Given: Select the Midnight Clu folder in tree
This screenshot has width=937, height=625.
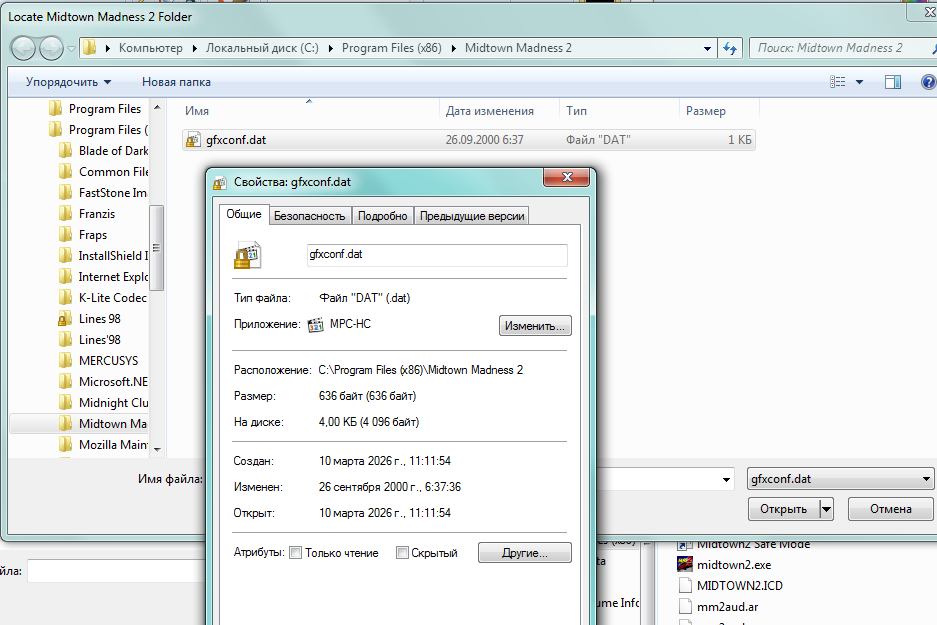Looking at the screenshot, I should point(114,403).
